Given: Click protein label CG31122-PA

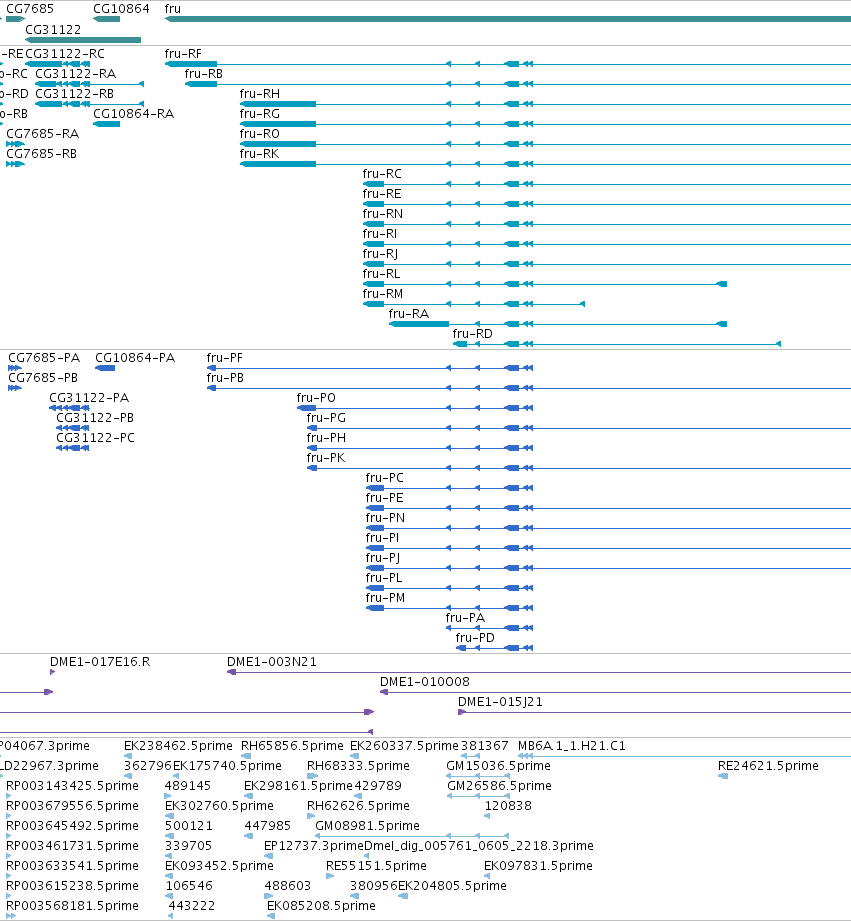Looking at the screenshot, I should 89,397.
